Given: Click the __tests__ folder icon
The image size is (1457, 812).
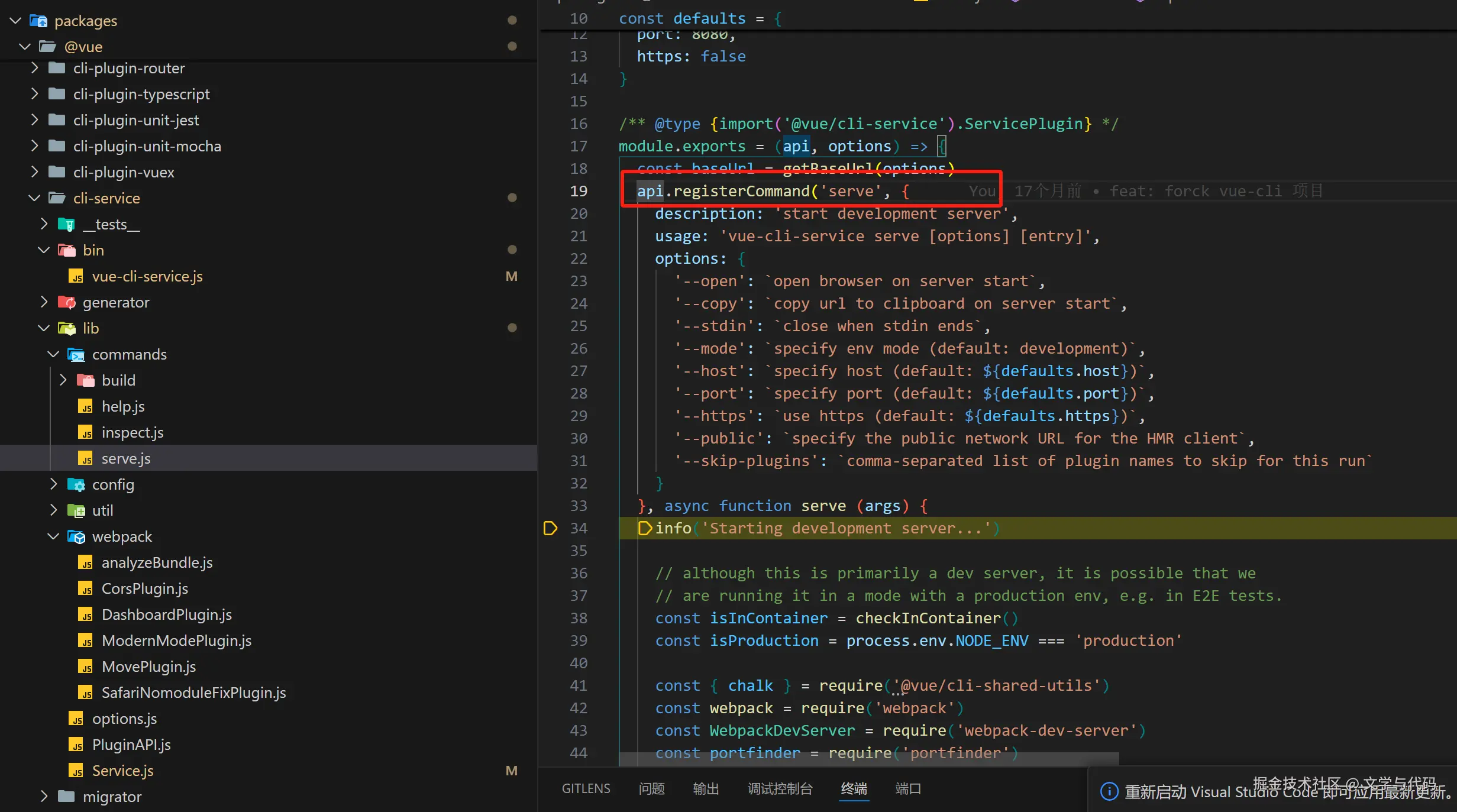Looking at the screenshot, I should click(x=67, y=225).
